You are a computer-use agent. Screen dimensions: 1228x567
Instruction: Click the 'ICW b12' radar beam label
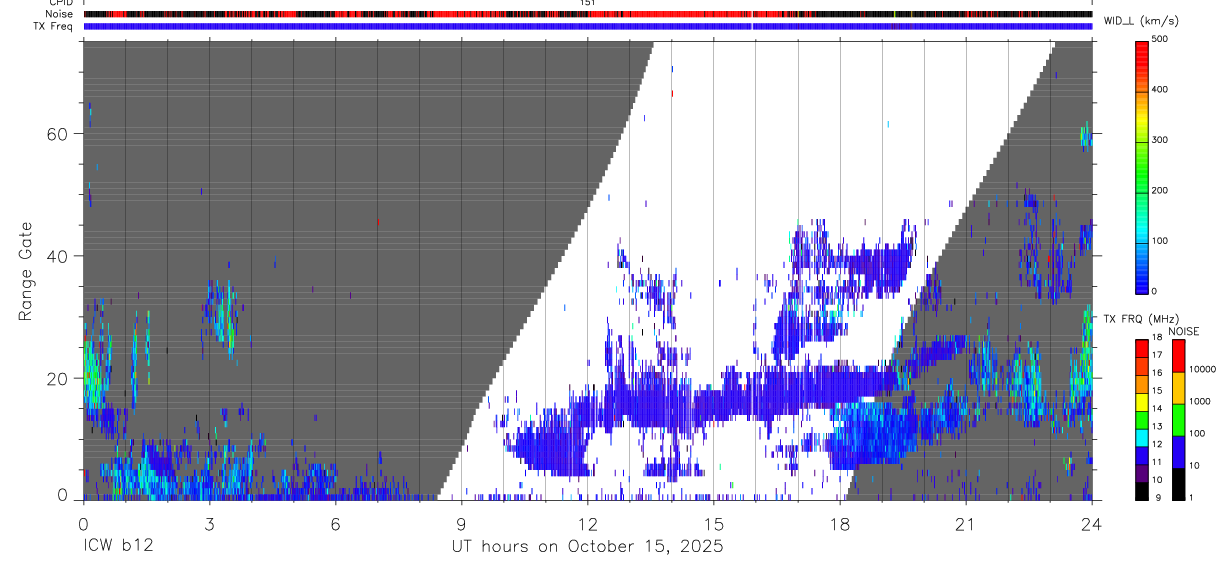click(x=118, y=547)
